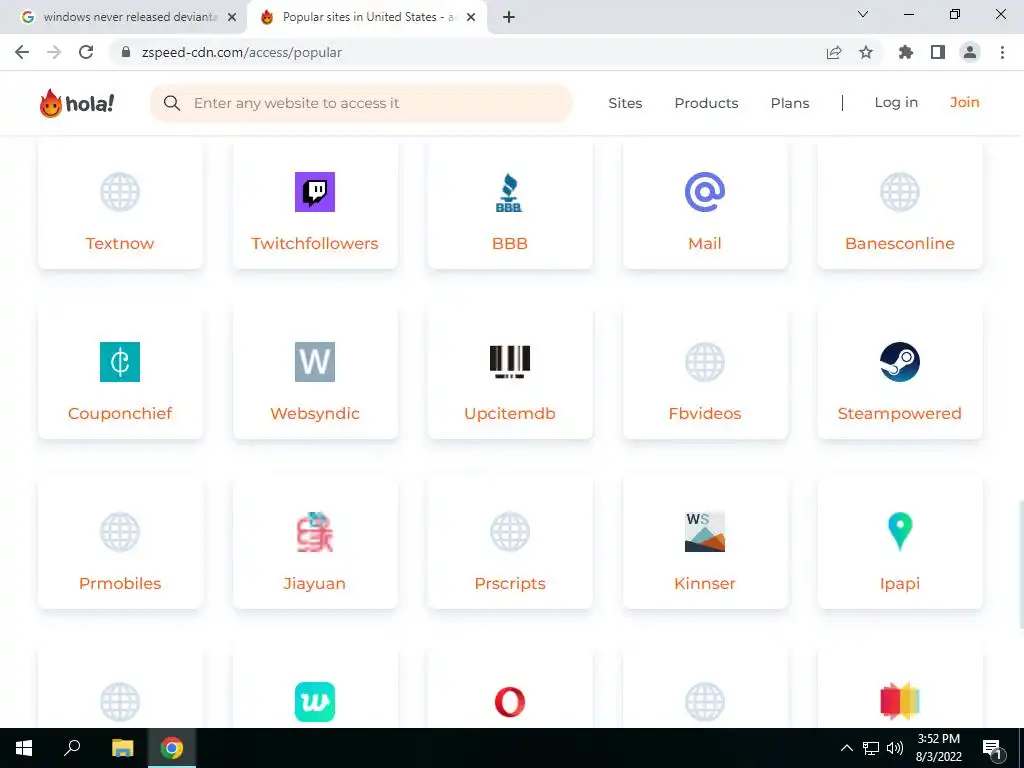Image resolution: width=1024 pixels, height=768 pixels.
Task: Open the red Opera logo icon
Action: (509, 702)
